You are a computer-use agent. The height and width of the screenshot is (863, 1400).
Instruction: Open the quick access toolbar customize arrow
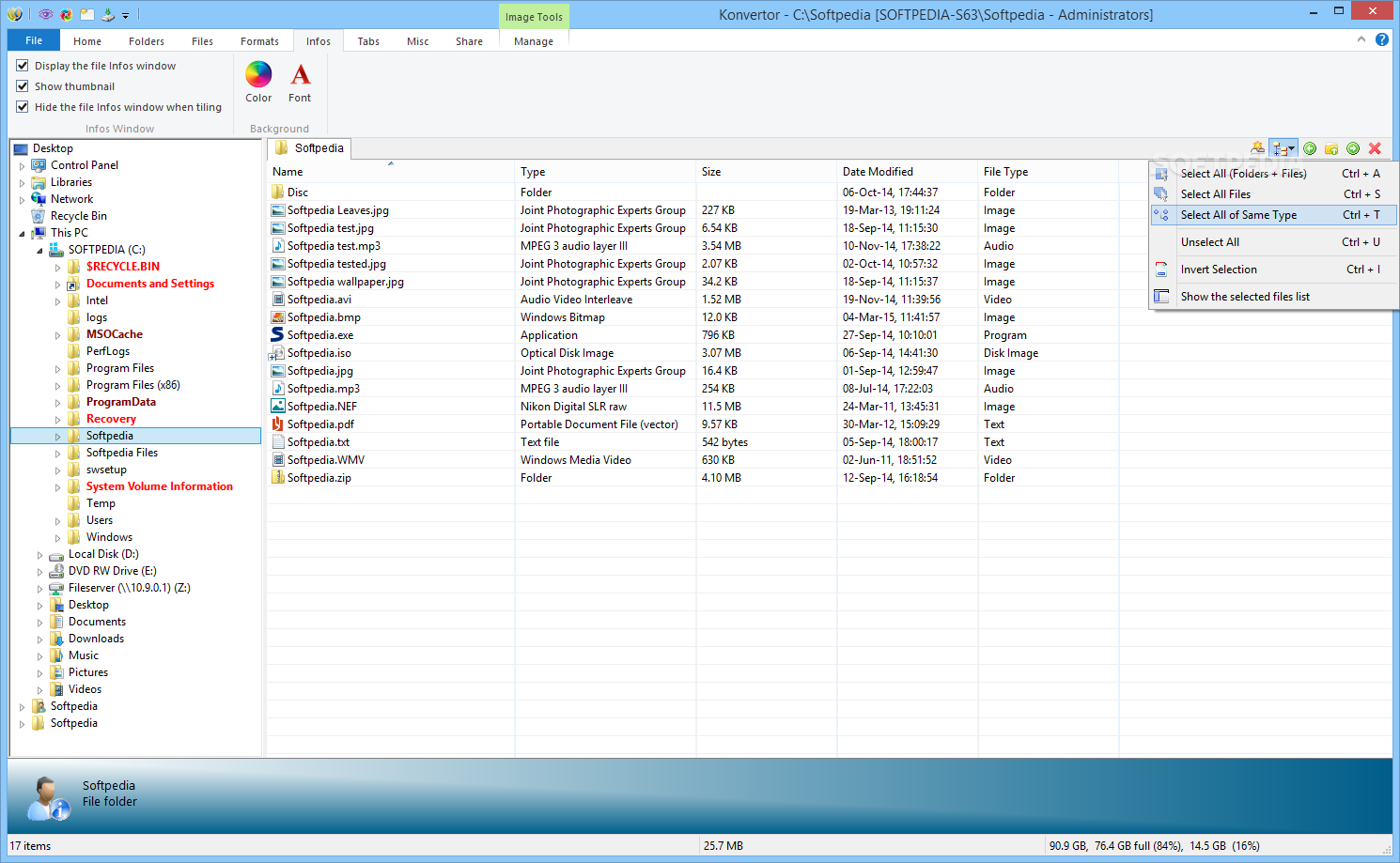125,15
